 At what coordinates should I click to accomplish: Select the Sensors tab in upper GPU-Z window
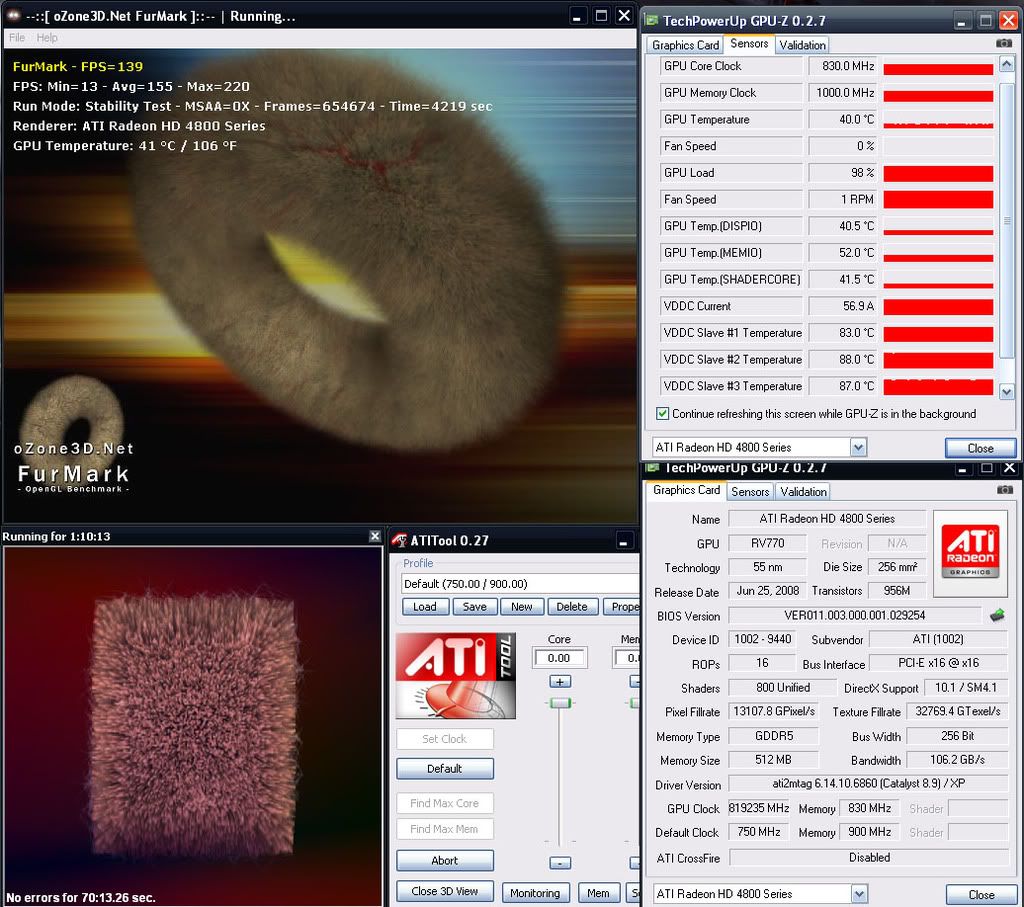pyautogui.click(x=749, y=44)
